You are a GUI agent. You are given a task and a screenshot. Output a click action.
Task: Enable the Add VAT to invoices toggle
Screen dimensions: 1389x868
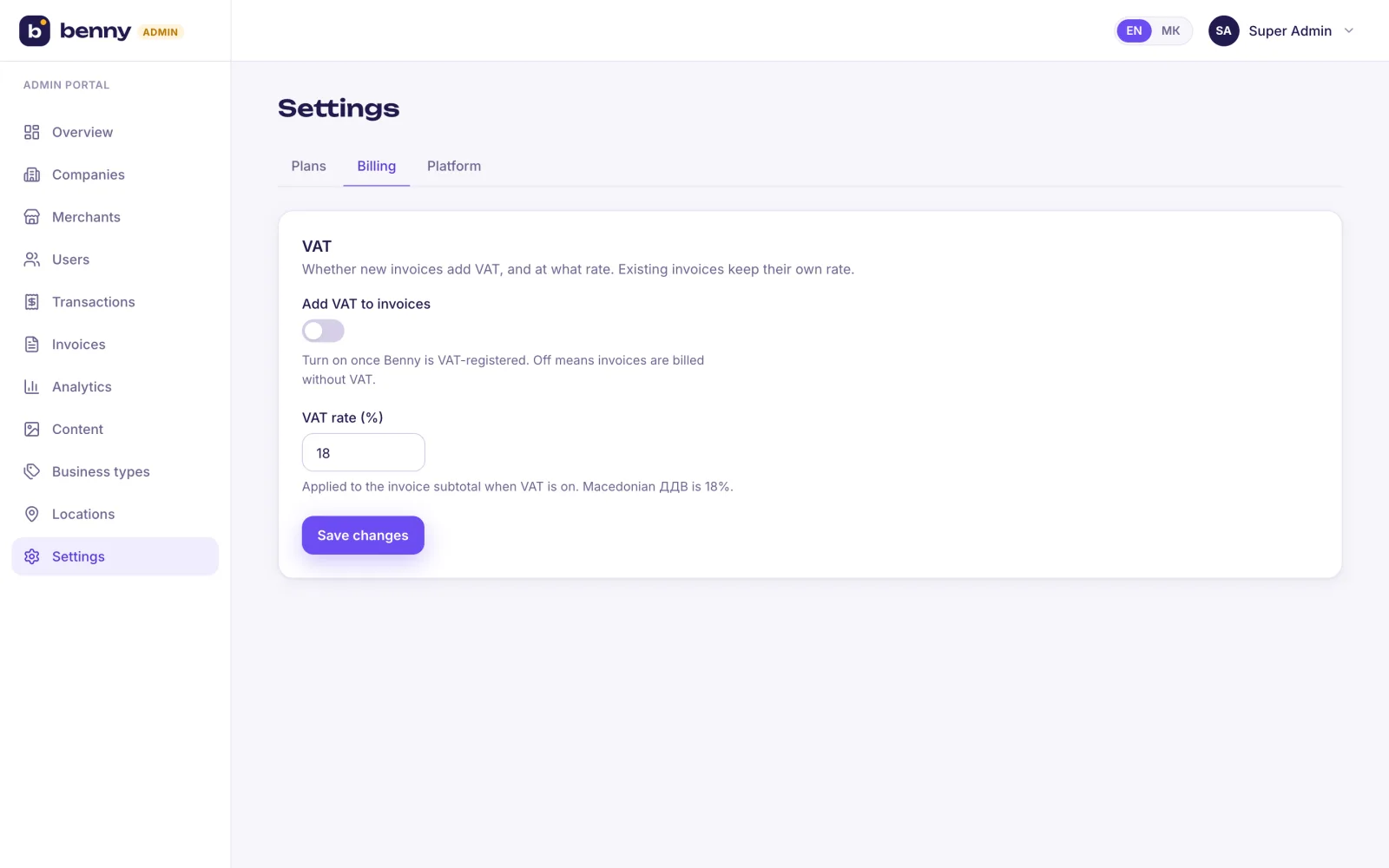coord(323,331)
